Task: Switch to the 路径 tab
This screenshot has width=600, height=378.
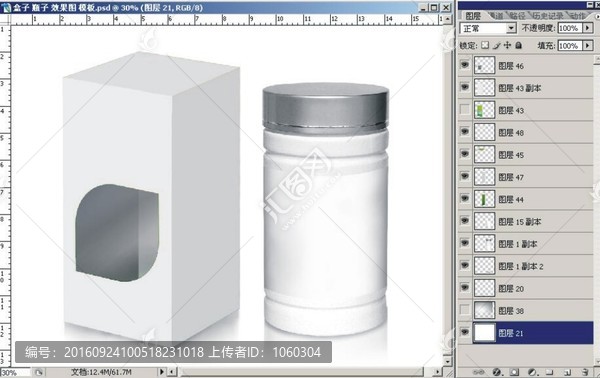Action: (x=517, y=16)
